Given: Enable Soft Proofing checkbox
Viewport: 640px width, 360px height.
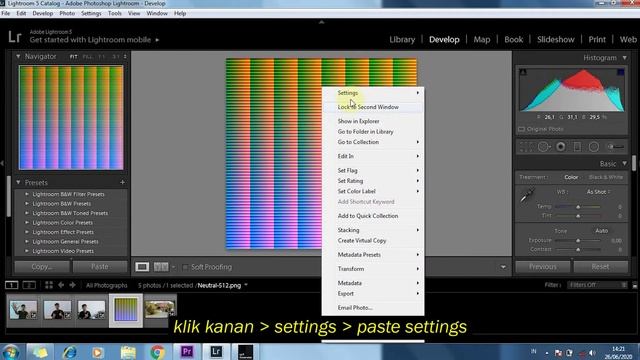Looking at the screenshot, I should pyautogui.click(x=185, y=267).
